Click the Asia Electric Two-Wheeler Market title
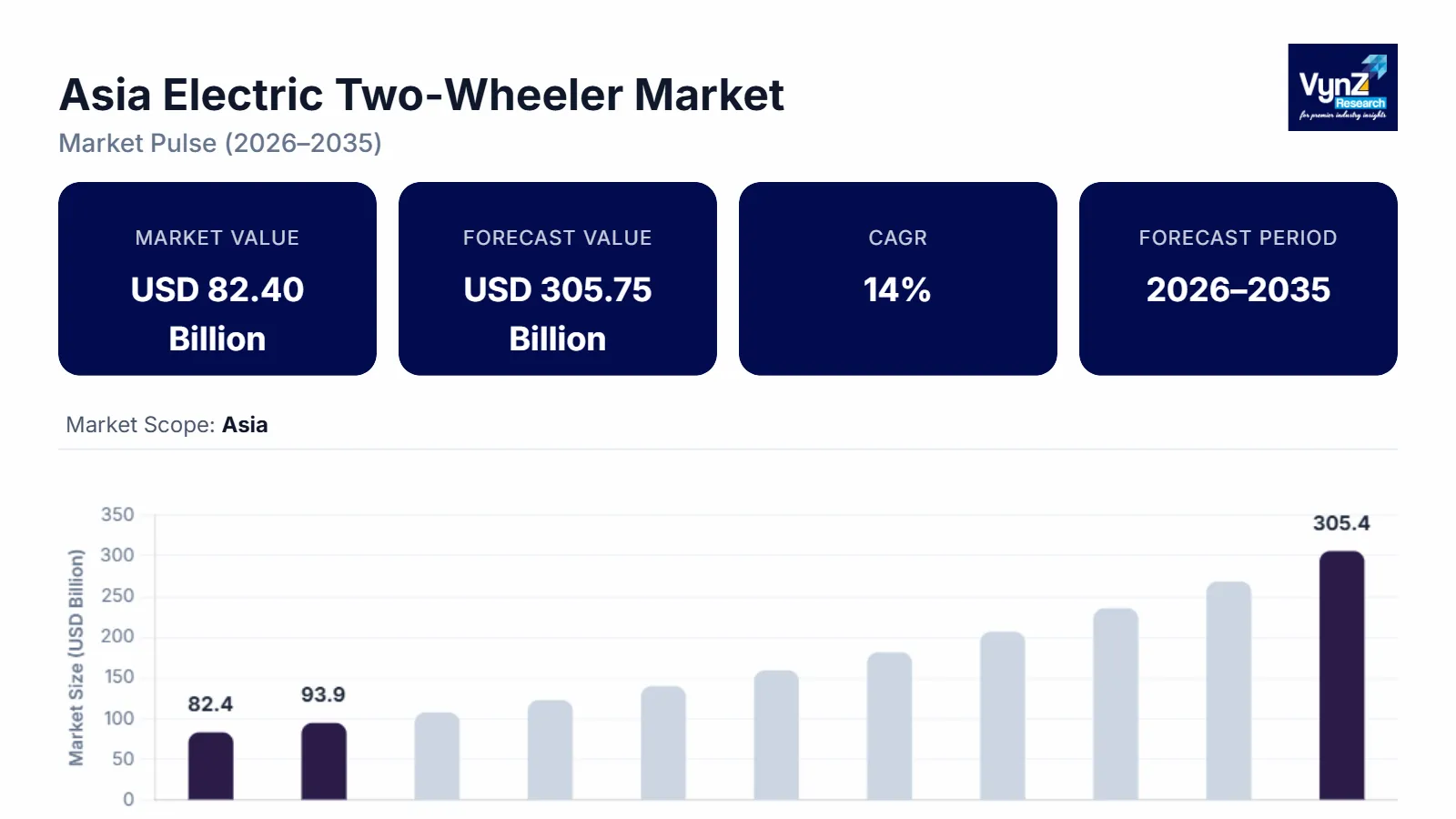This screenshot has width=1456, height=819. point(421,95)
